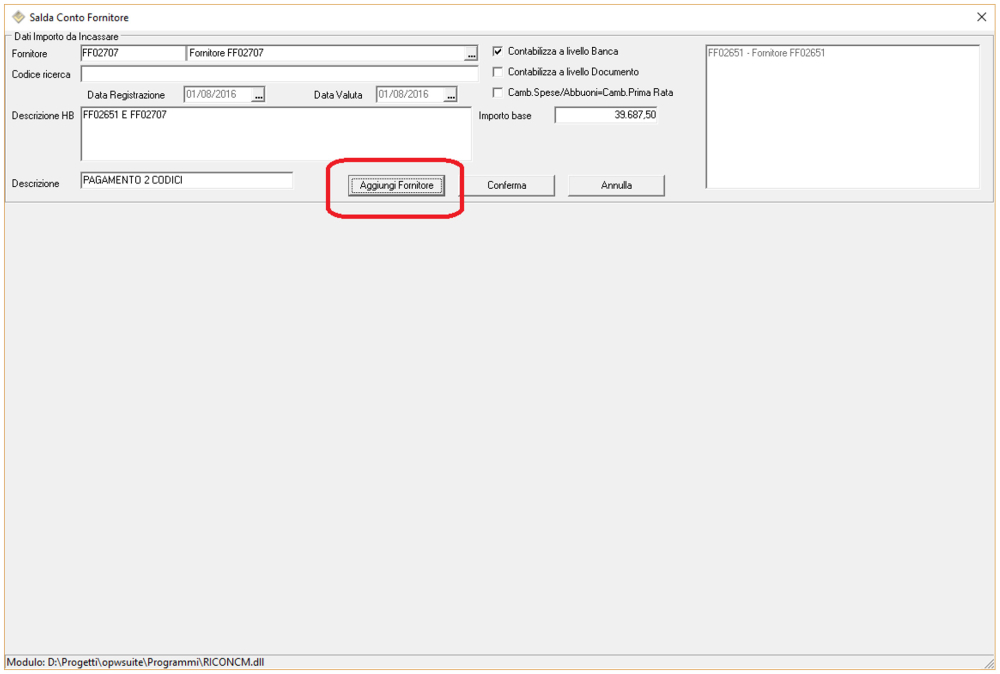Open the Fornitore lookup ellipsis button

471,54
